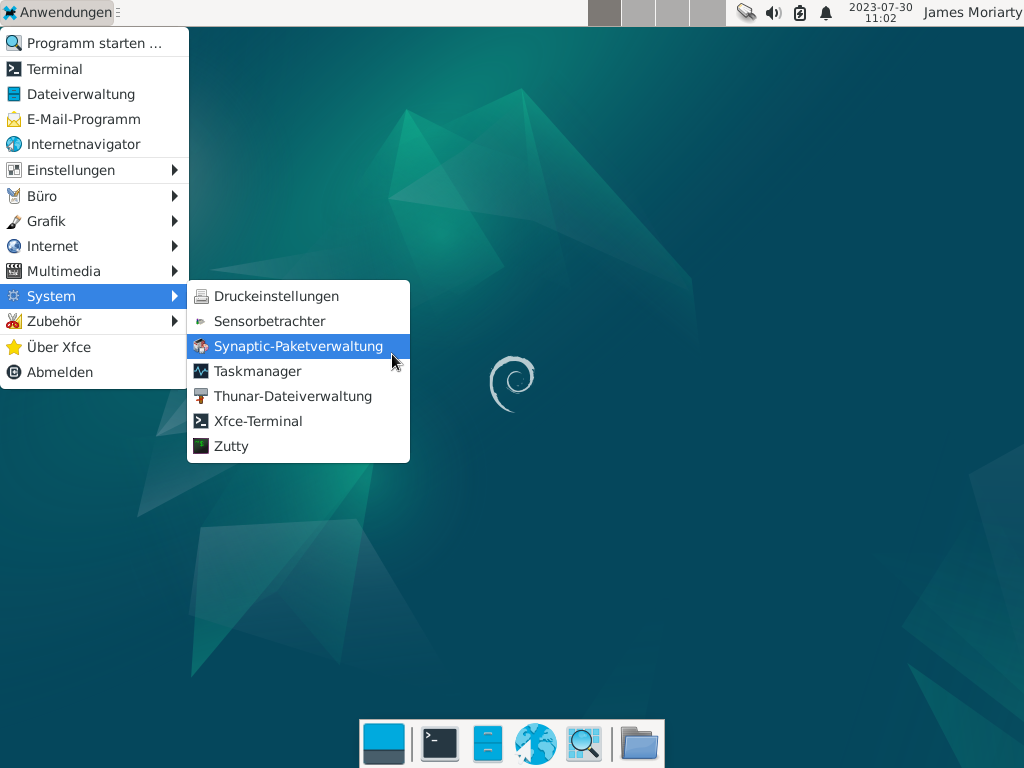Expand the Multimedia submenu
Screen dimensions: 1024x768
(94, 271)
